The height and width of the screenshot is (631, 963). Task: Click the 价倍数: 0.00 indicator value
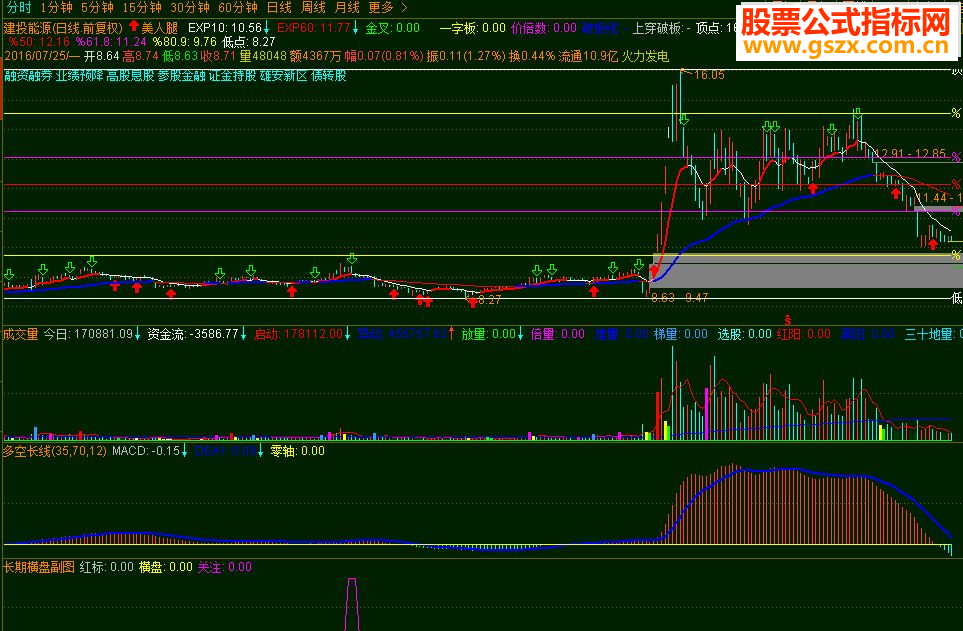click(x=544, y=28)
